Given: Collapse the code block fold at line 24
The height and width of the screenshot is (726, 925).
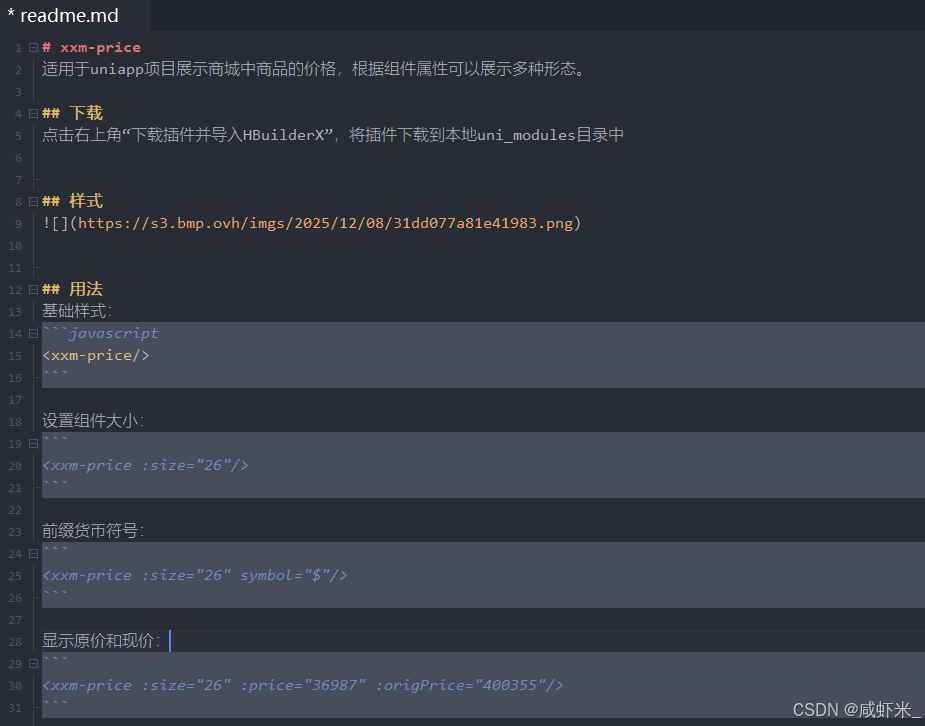Looking at the screenshot, I should click(34, 553).
